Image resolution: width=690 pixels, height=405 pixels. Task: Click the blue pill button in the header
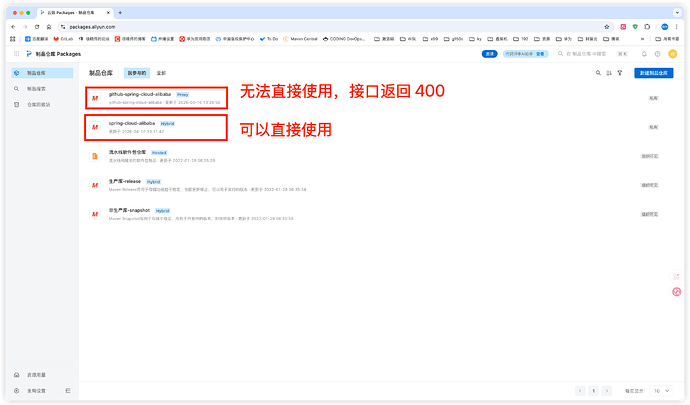pos(489,54)
